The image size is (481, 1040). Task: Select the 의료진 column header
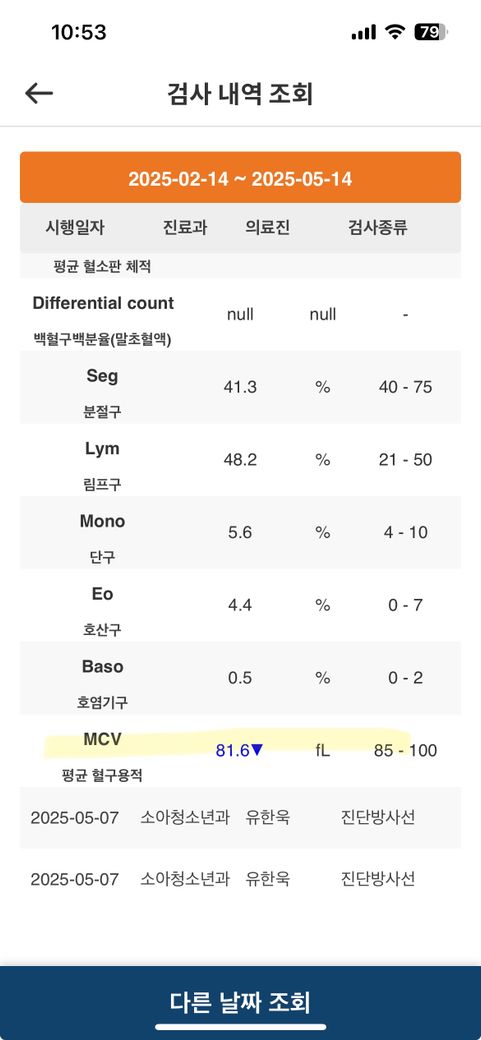pos(267,228)
